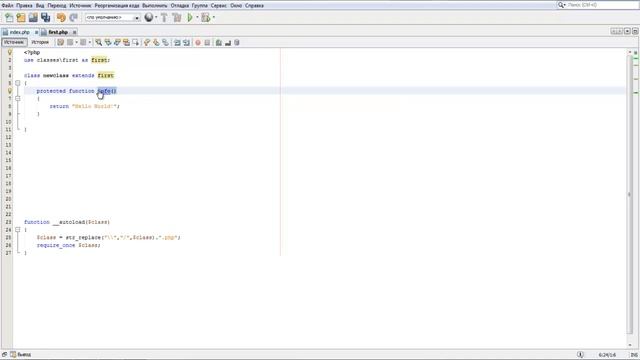Jump to last edit location icon
The height and width of the screenshot is (360, 640).
pos(60,42)
